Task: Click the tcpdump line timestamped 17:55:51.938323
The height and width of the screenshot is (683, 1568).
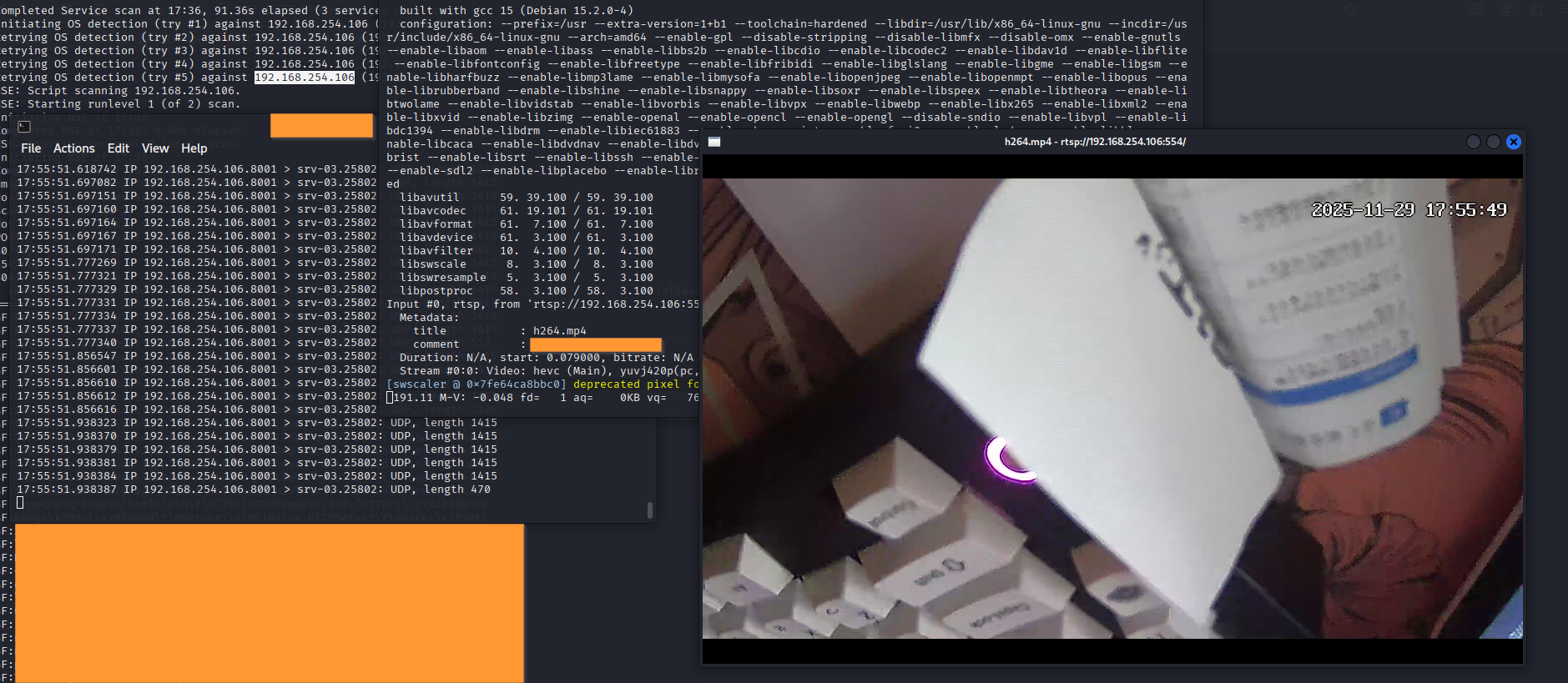Action: pos(257,423)
